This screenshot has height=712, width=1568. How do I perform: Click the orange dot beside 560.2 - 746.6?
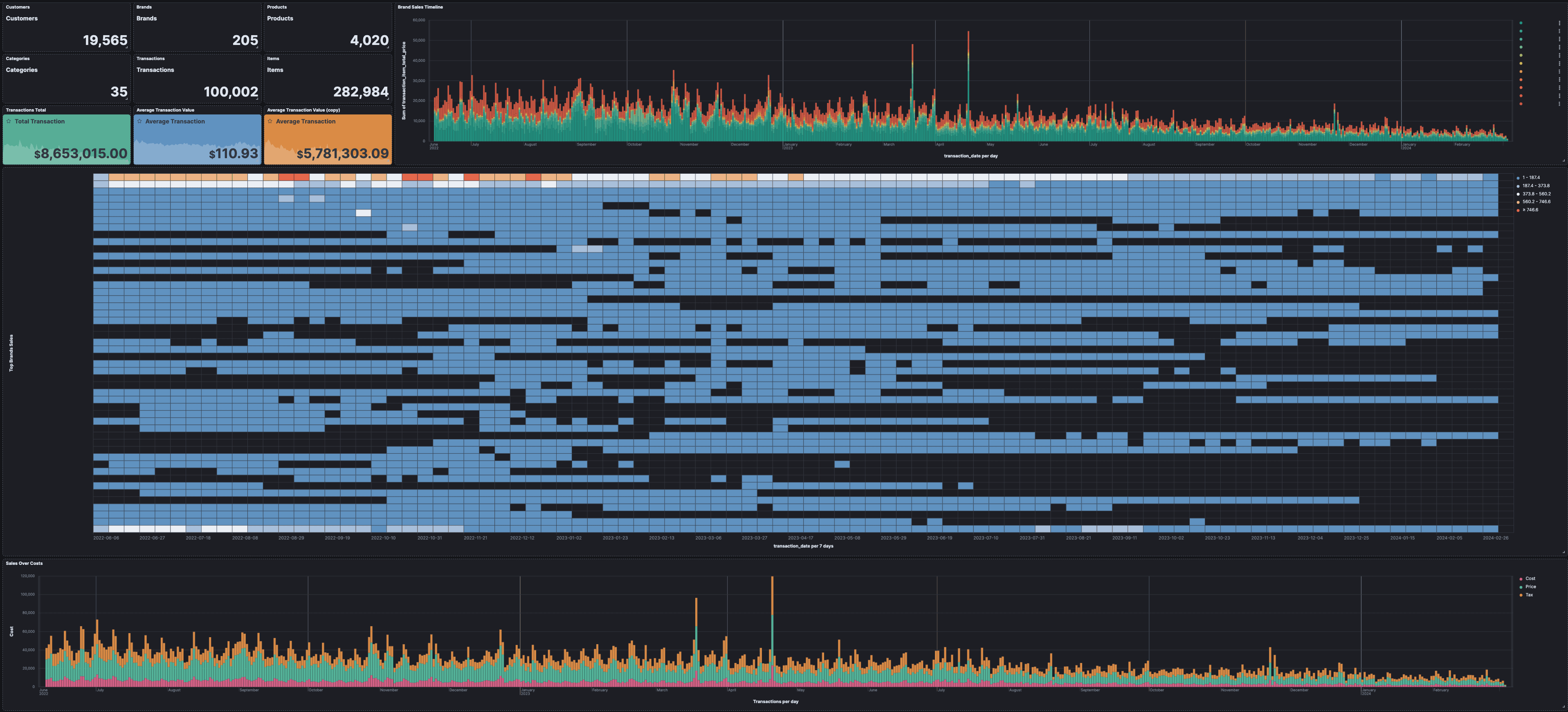(1518, 202)
